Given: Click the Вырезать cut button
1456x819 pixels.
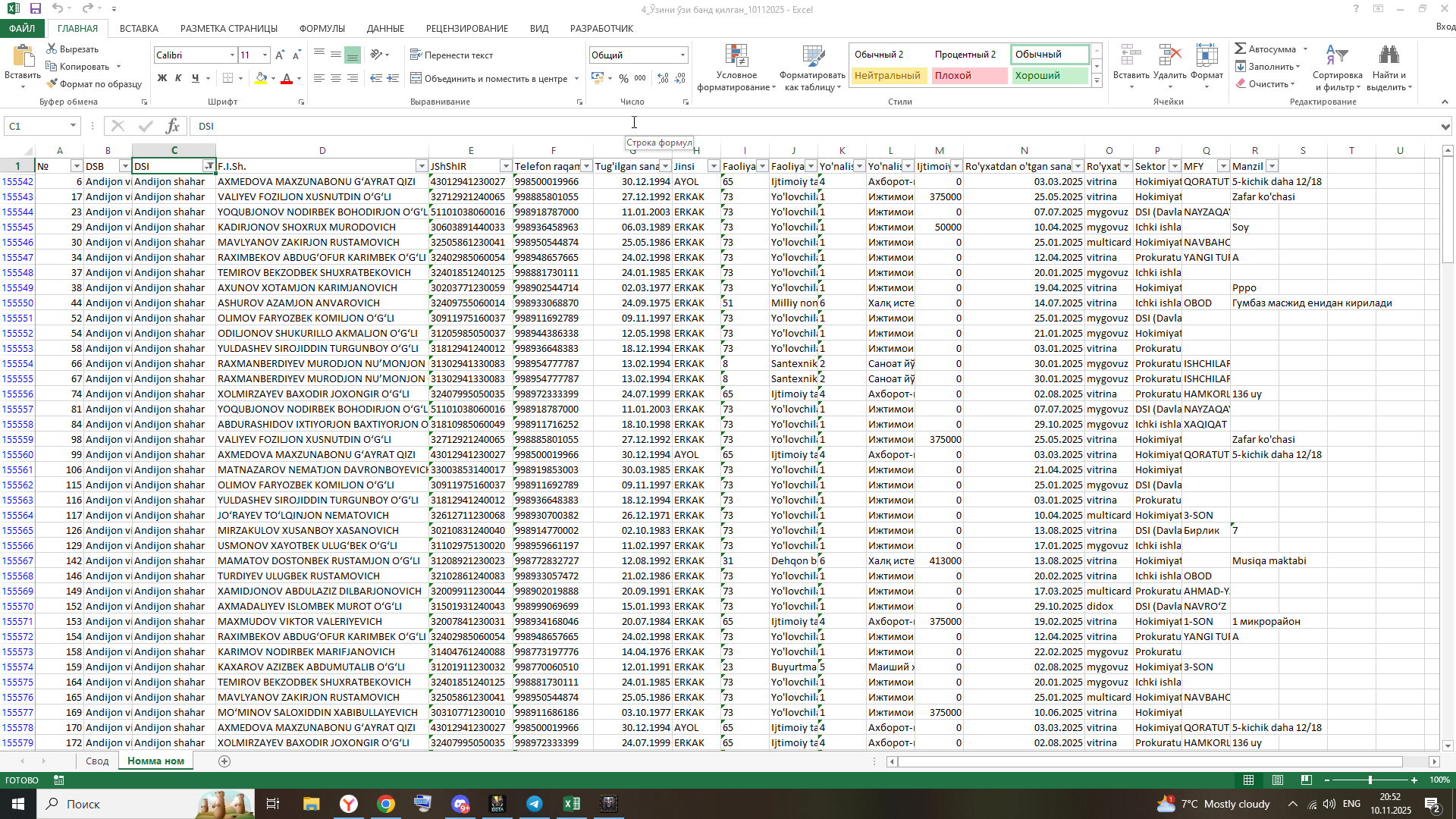Looking at the screenshot, I should (73, 49).
